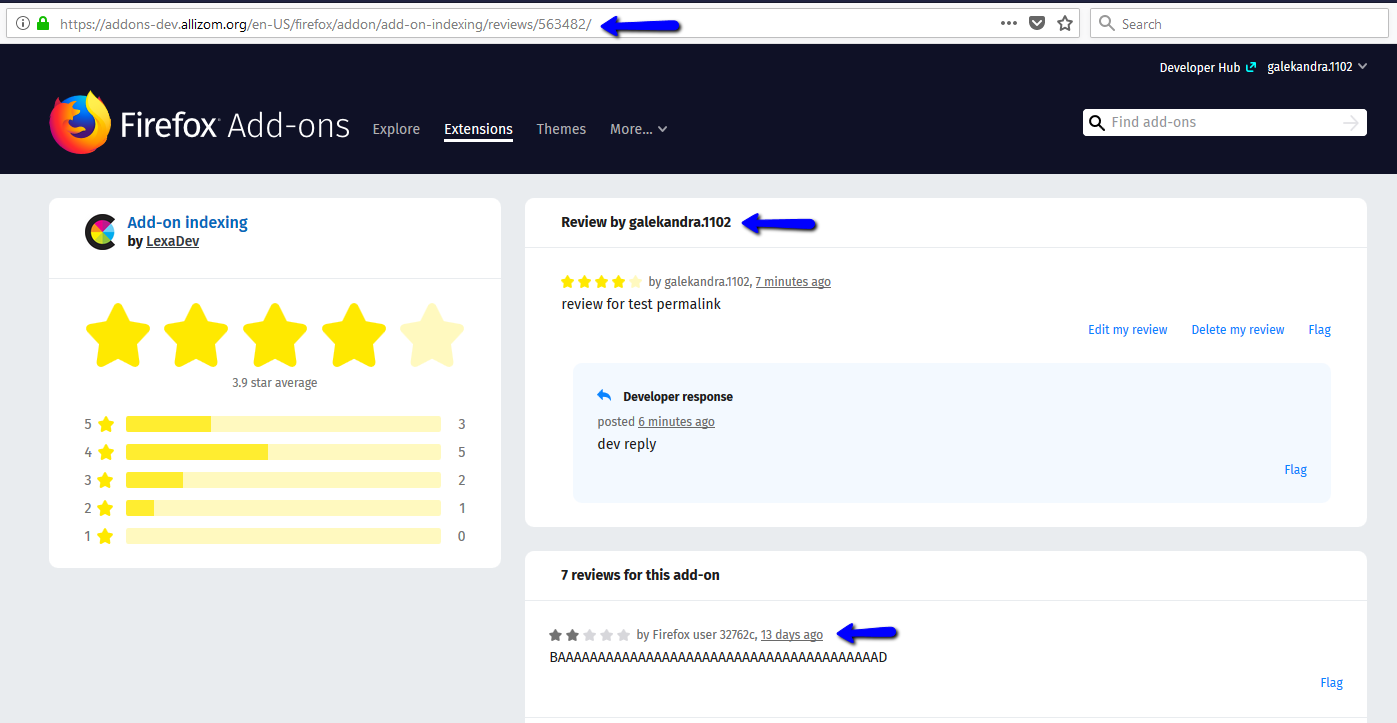
Task: Click the star icon in the 2-star row
Action: pos(106,508)
